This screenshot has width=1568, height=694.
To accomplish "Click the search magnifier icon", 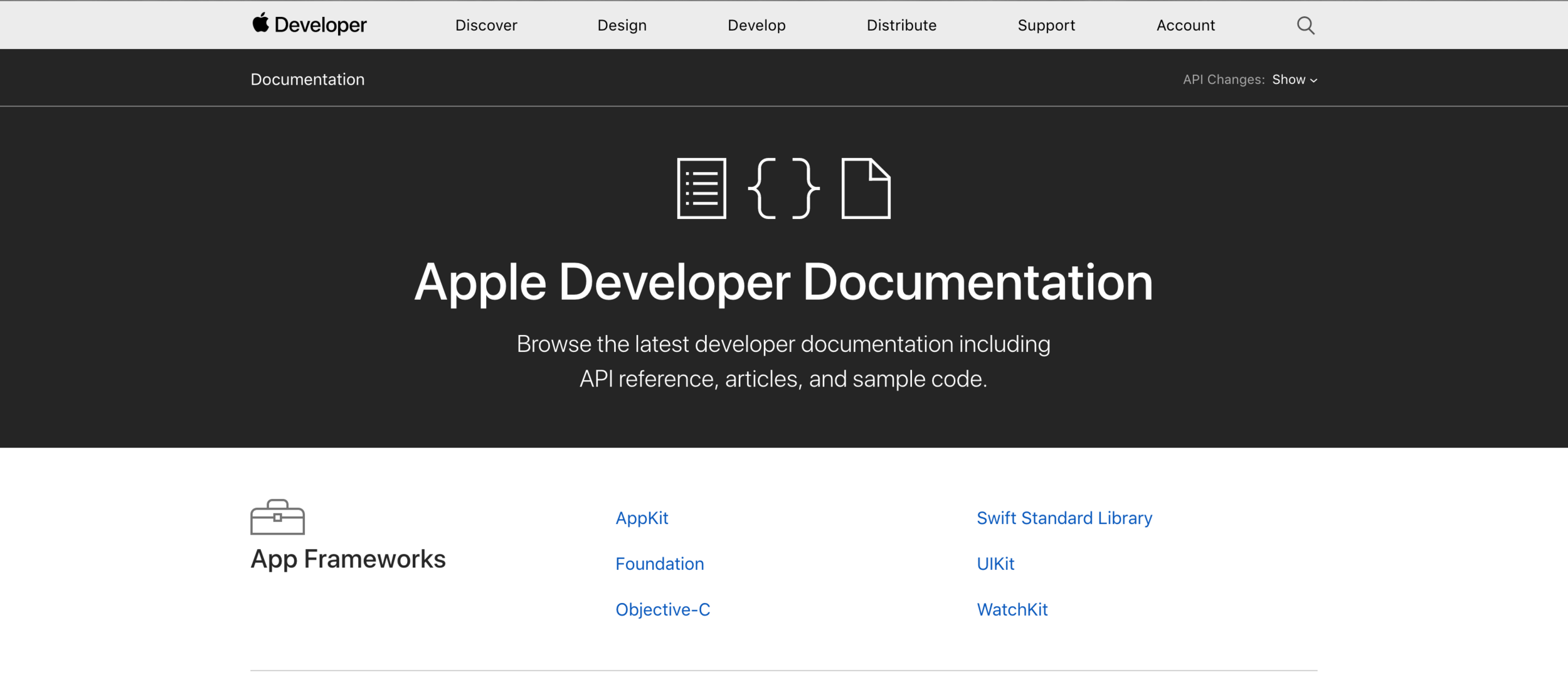I will coord(1305,25).
